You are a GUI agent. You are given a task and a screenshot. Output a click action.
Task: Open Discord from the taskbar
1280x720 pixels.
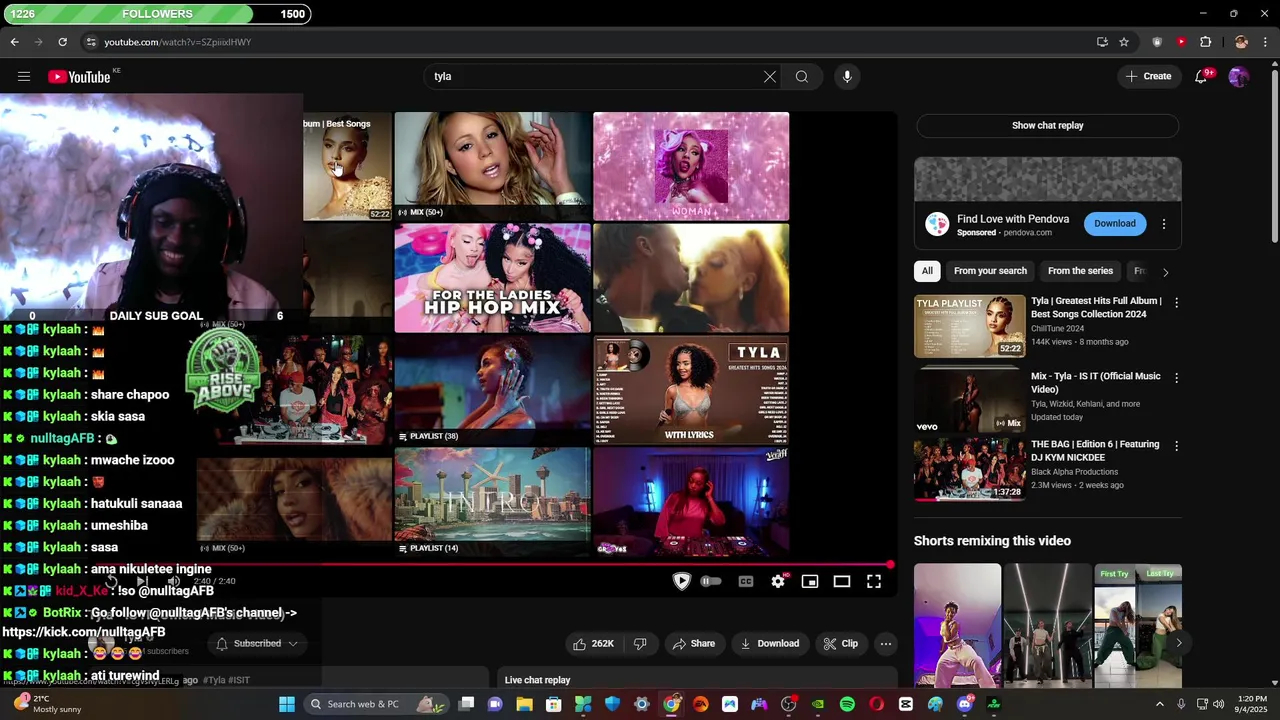click(x=964, y=704)
